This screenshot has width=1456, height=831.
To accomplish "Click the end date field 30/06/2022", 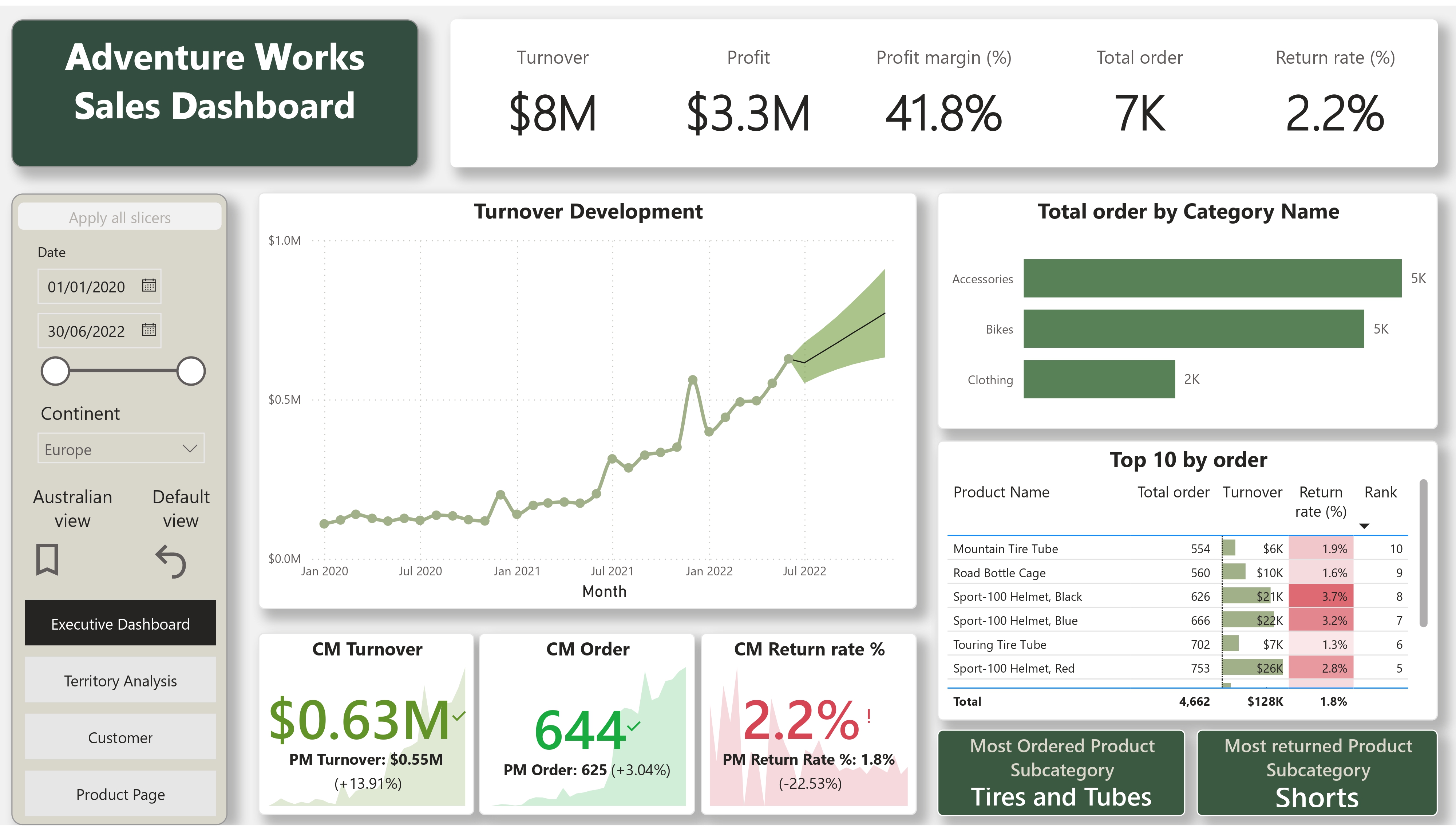I will click(99, 330).
